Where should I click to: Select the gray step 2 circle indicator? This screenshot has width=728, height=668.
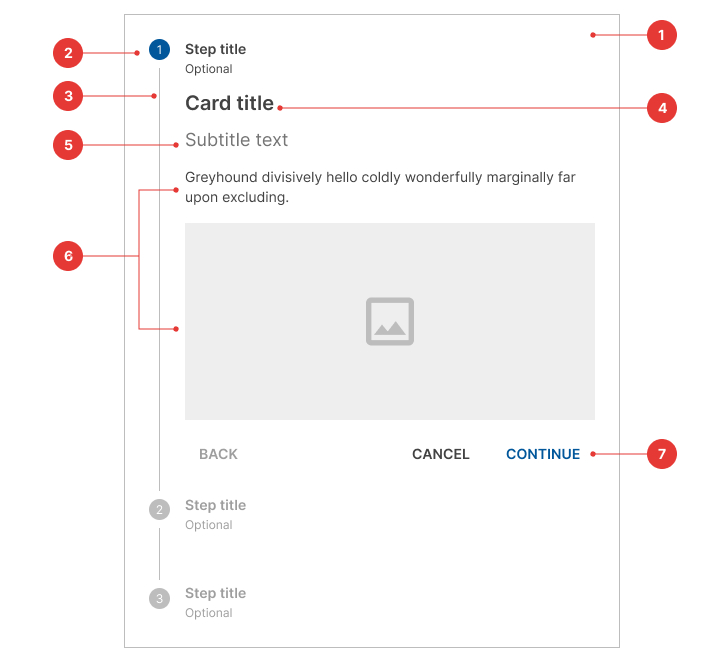[x=159, y=510]
